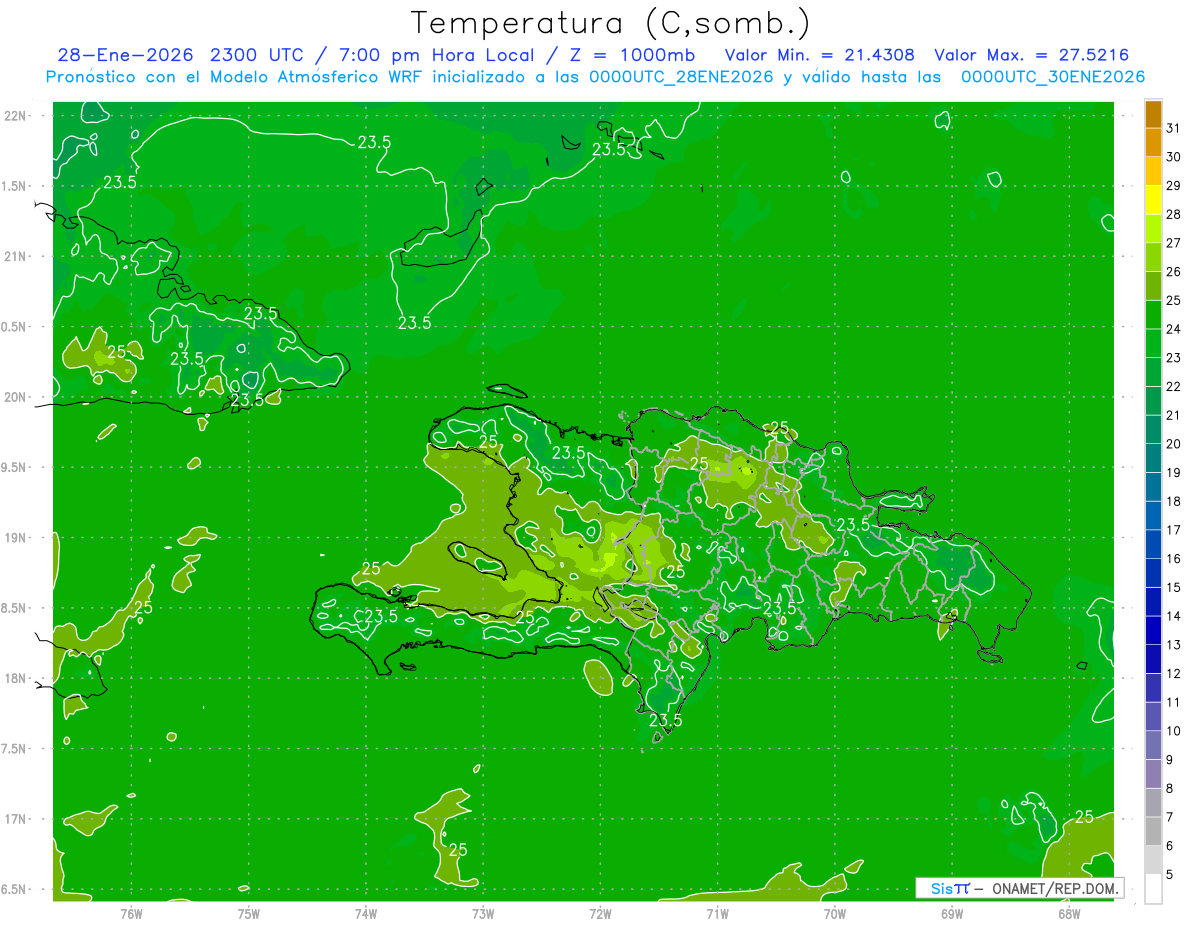This screenshot has height=927, width=1200.
Task: Click legend value '12' on the colorbar
Action: click(x=1173, y=674)
